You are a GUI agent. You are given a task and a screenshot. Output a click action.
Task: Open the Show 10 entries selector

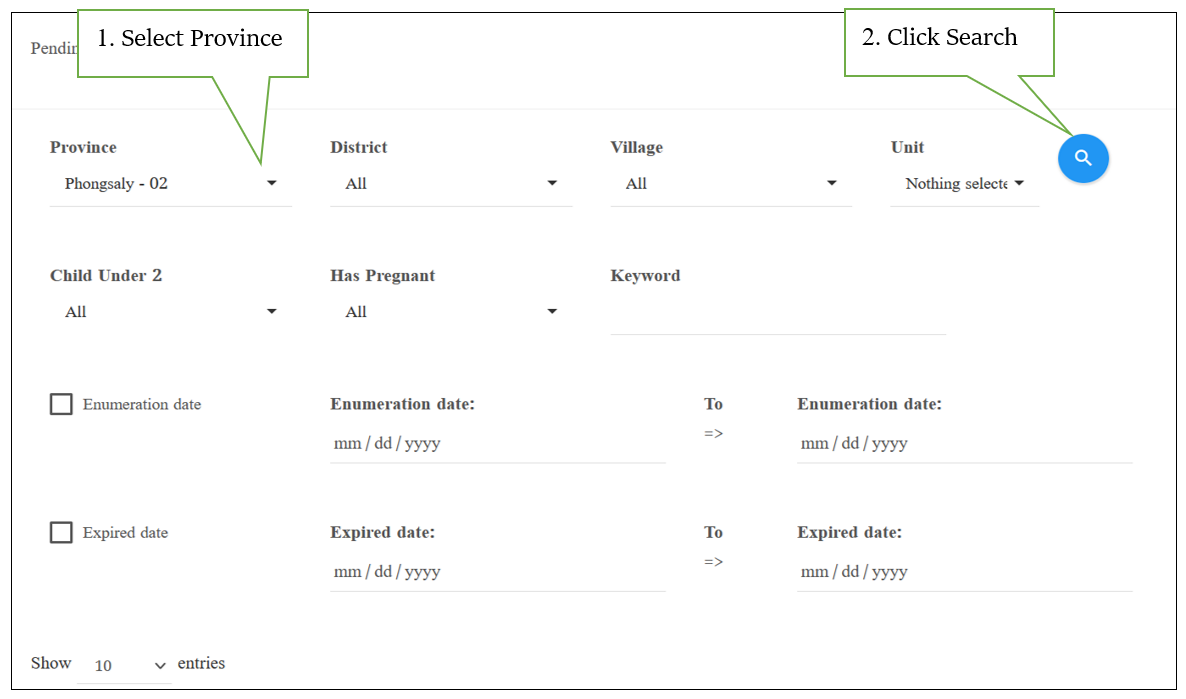click(125, 665)
